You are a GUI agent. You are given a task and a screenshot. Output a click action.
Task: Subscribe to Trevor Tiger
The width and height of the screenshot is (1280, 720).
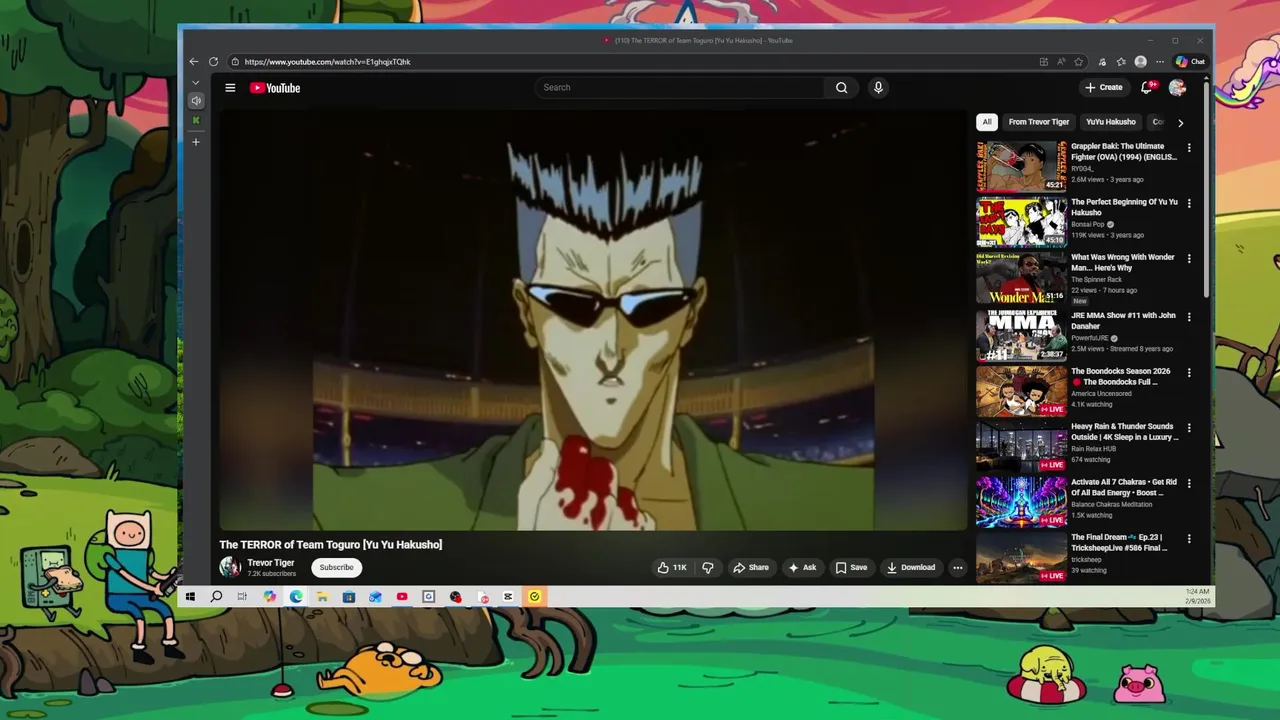click(x=336, y=568)
